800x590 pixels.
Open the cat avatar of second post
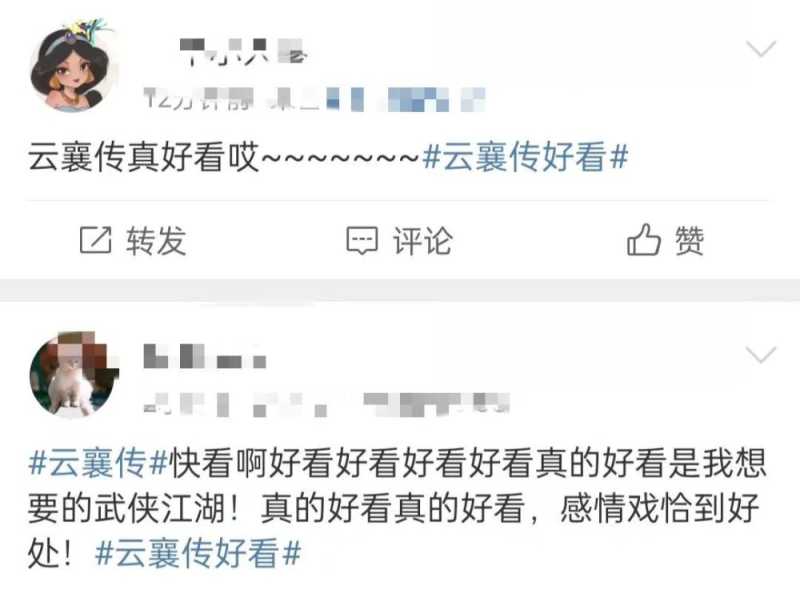click(74, 374)
